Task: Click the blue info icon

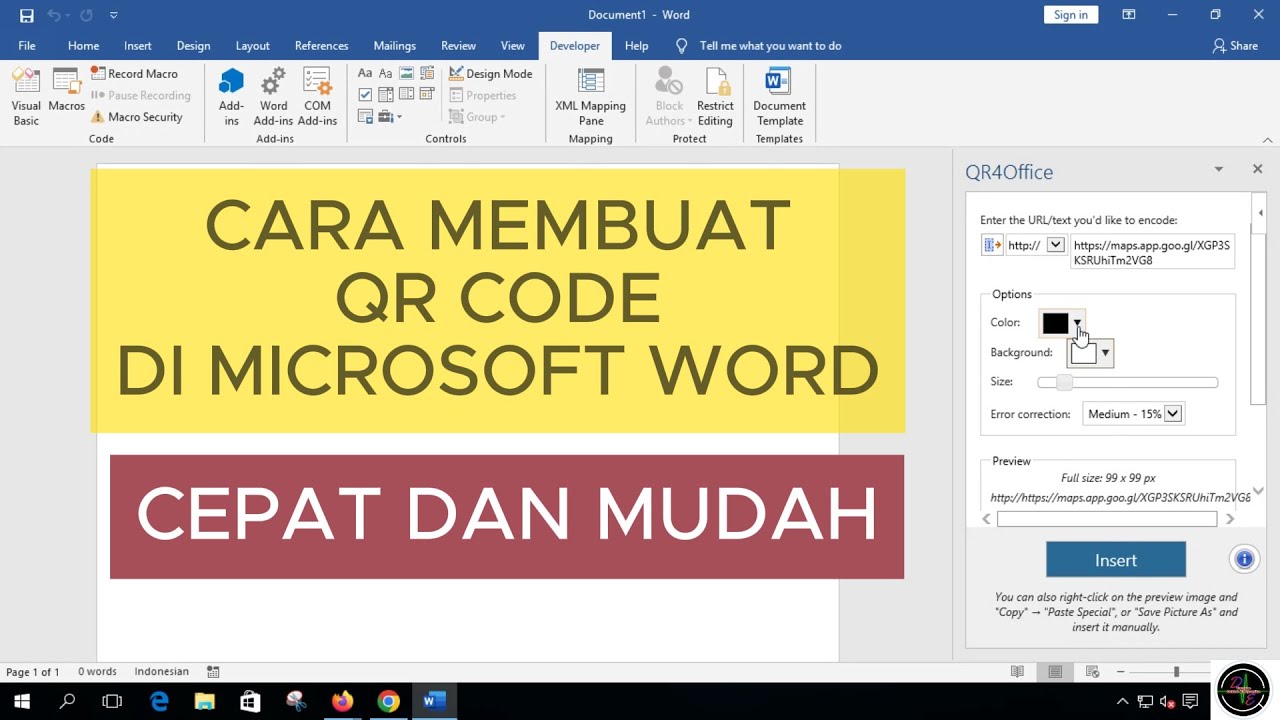Action: (1244, 560)
